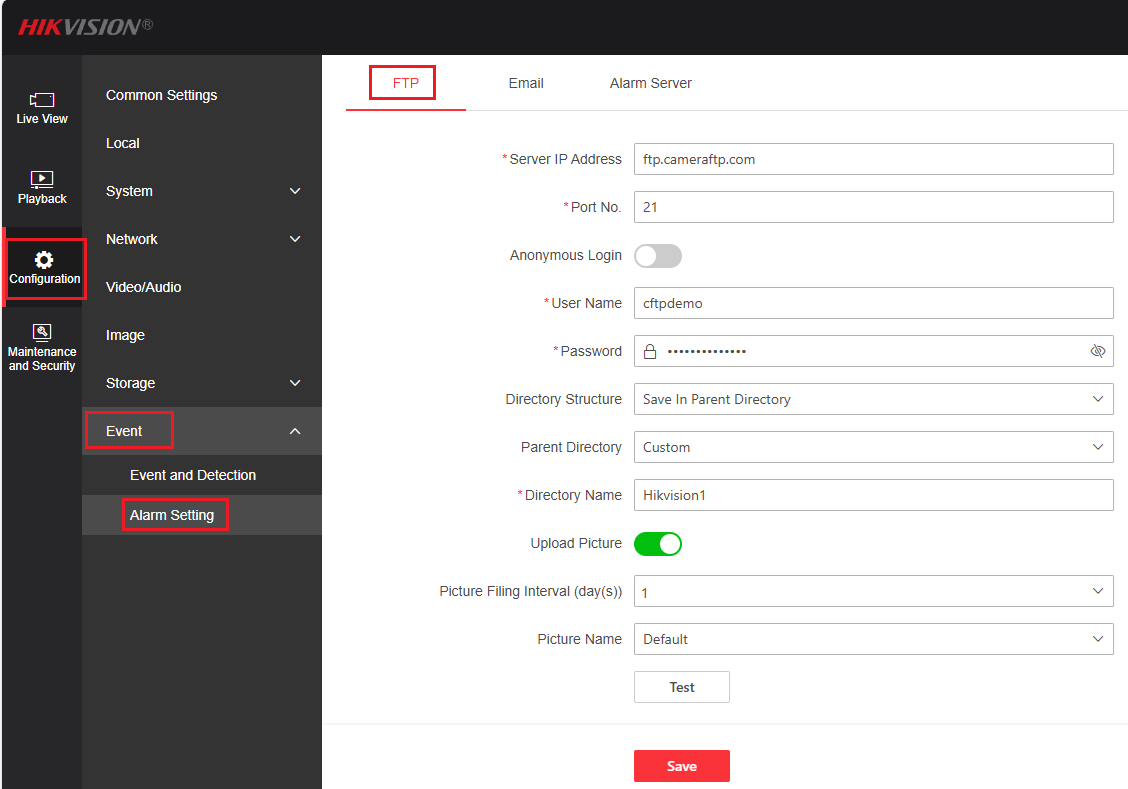Open the Parent Directory dropdown

tap(873, 447)
